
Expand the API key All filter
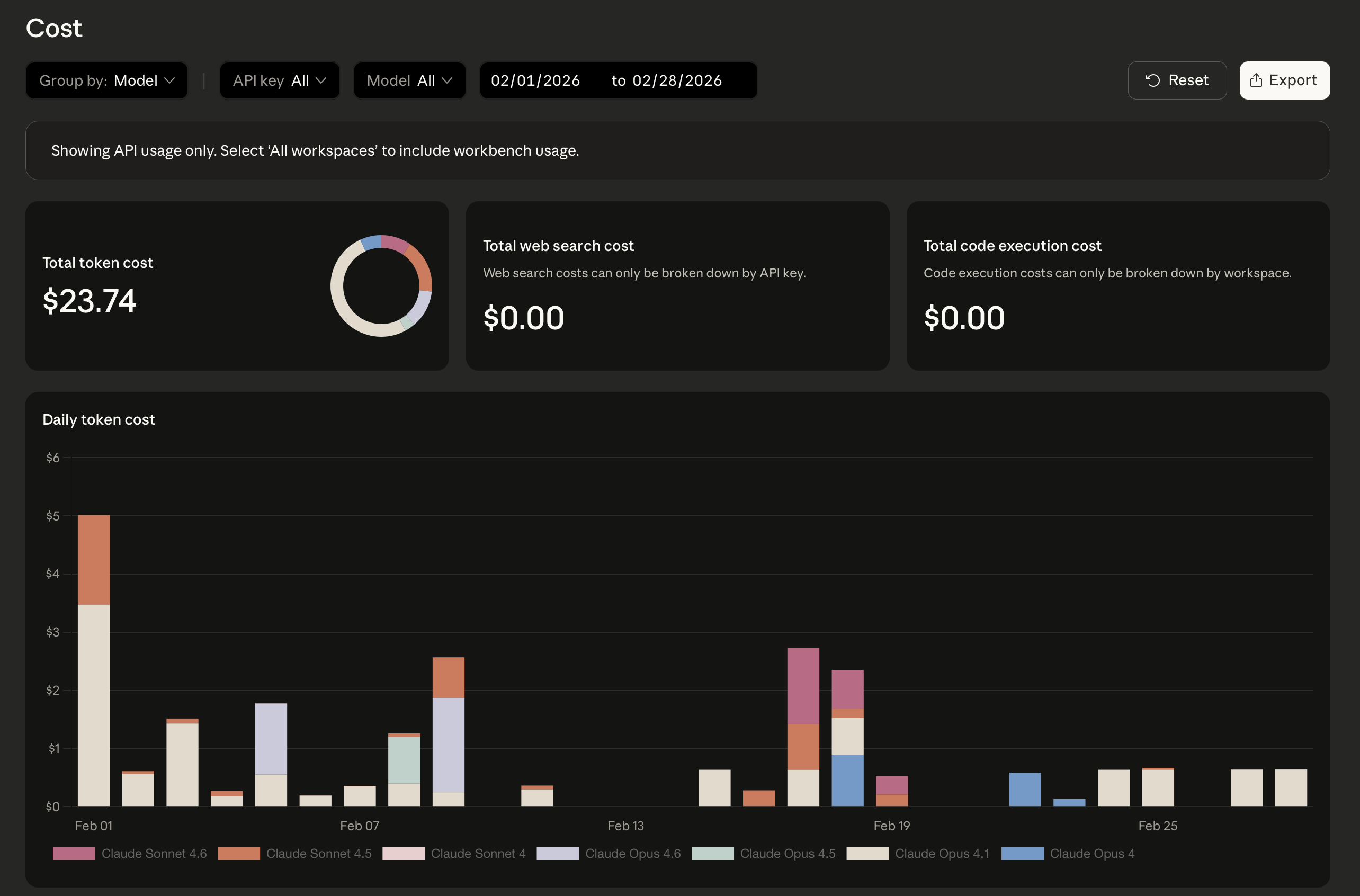(x=280, y=80)
